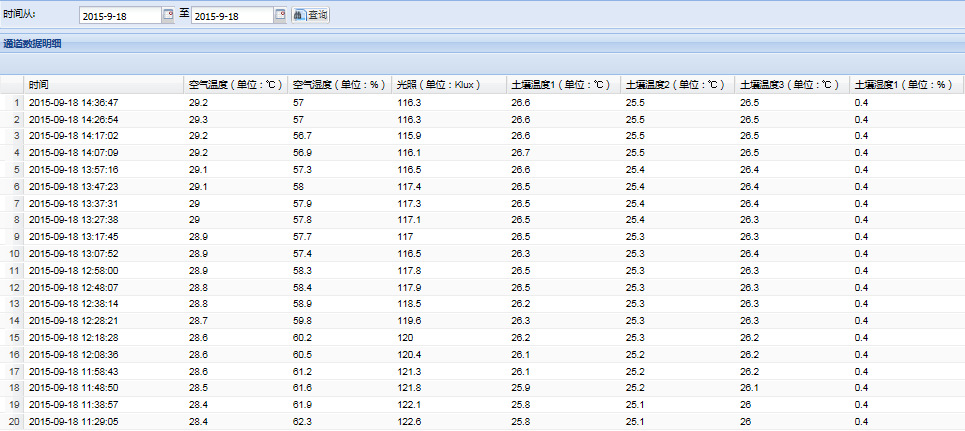Sort by 空气湿度 column header
Viewport: 965px width, 431px height.
coord(338,85)
